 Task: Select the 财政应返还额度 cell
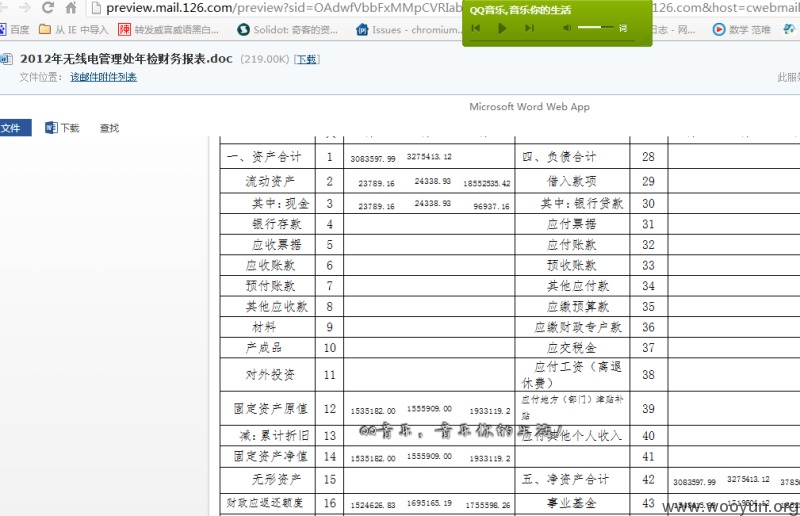click(x=268, y=503)
